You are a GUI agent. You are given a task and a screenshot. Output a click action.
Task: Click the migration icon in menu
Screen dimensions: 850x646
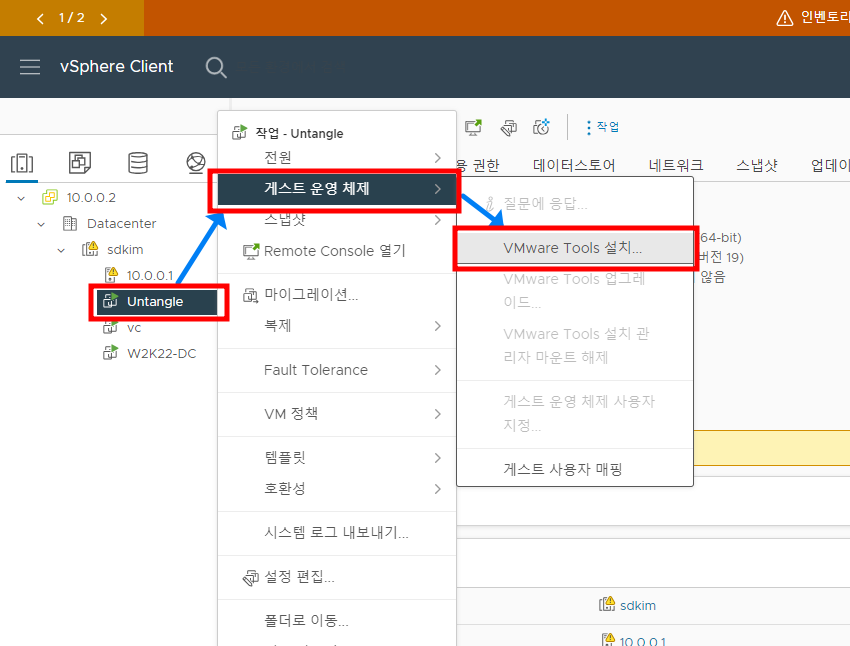click(x=250, y=295)
